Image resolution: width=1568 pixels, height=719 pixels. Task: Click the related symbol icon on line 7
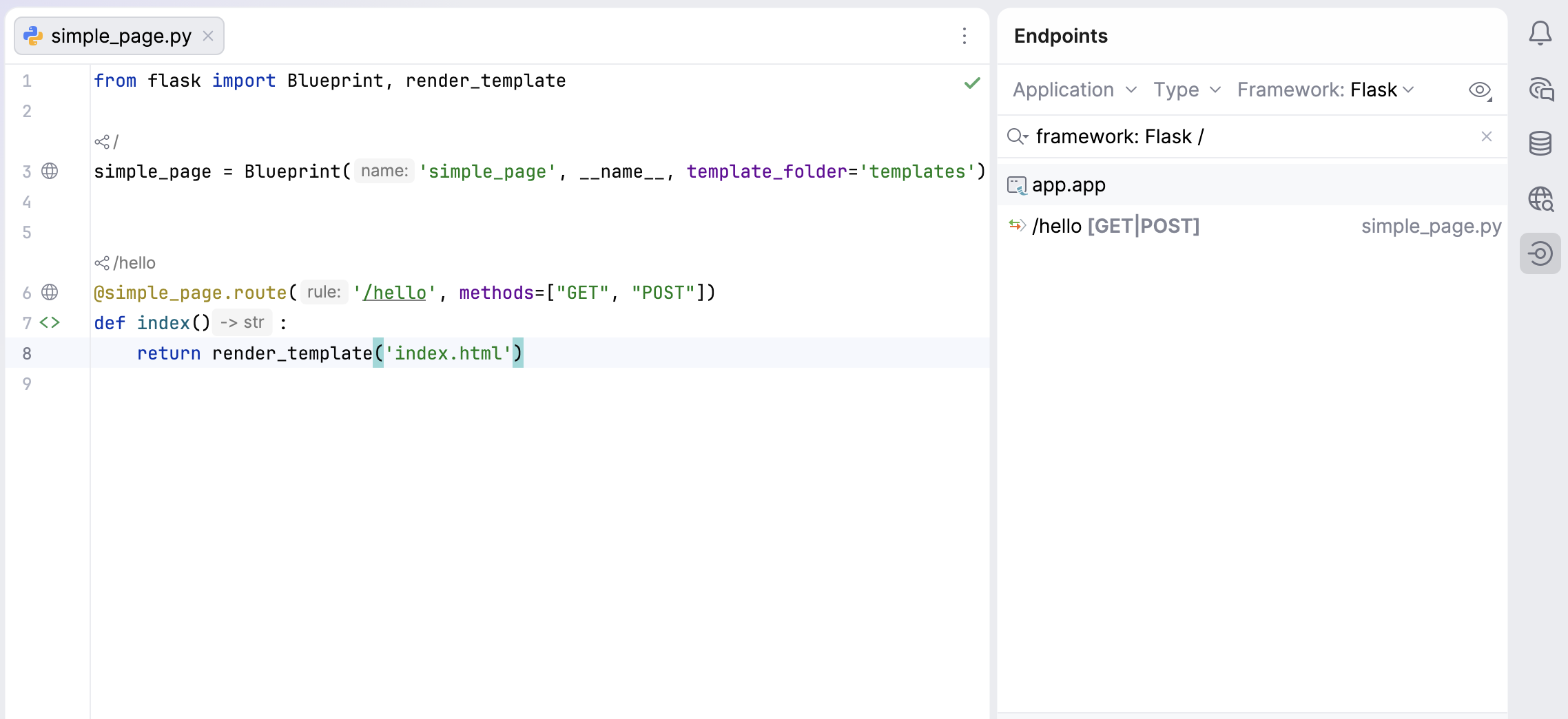tap(48, 322)
